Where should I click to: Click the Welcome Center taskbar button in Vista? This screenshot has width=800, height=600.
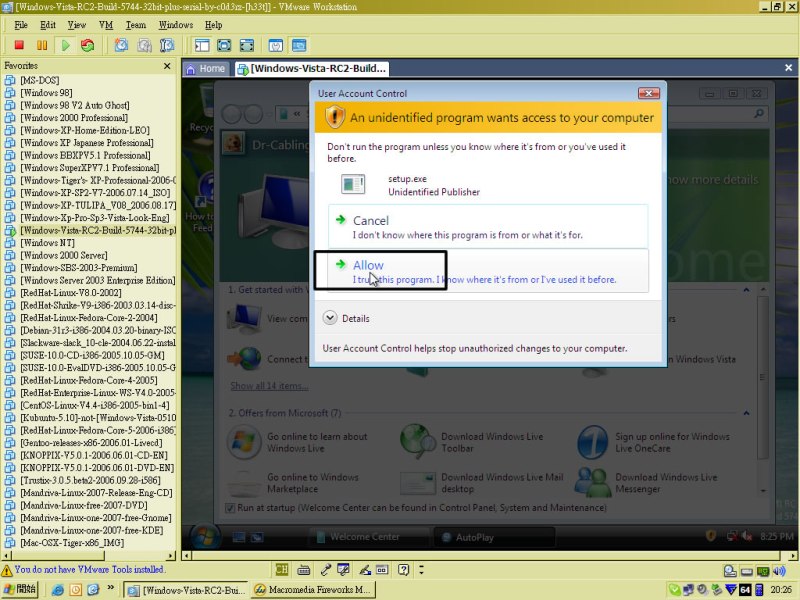[368, 537]
